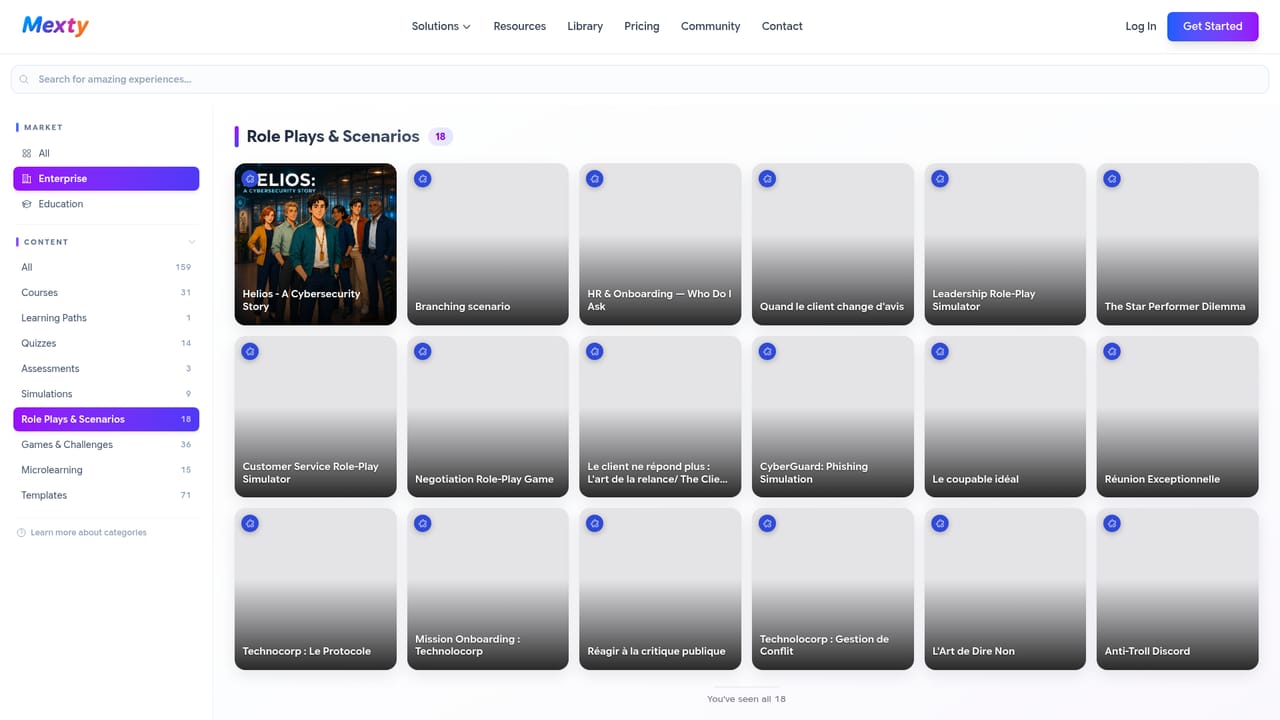Filter content by Assessments
The image size is (1280, 720).
(106, 369)
